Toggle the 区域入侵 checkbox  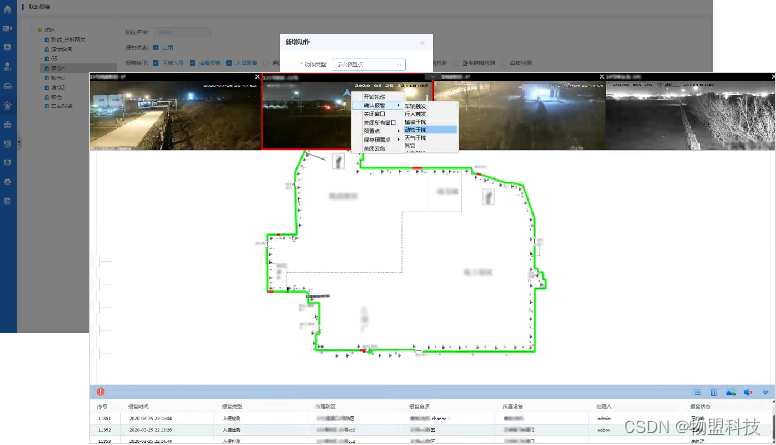coord(156,63)
